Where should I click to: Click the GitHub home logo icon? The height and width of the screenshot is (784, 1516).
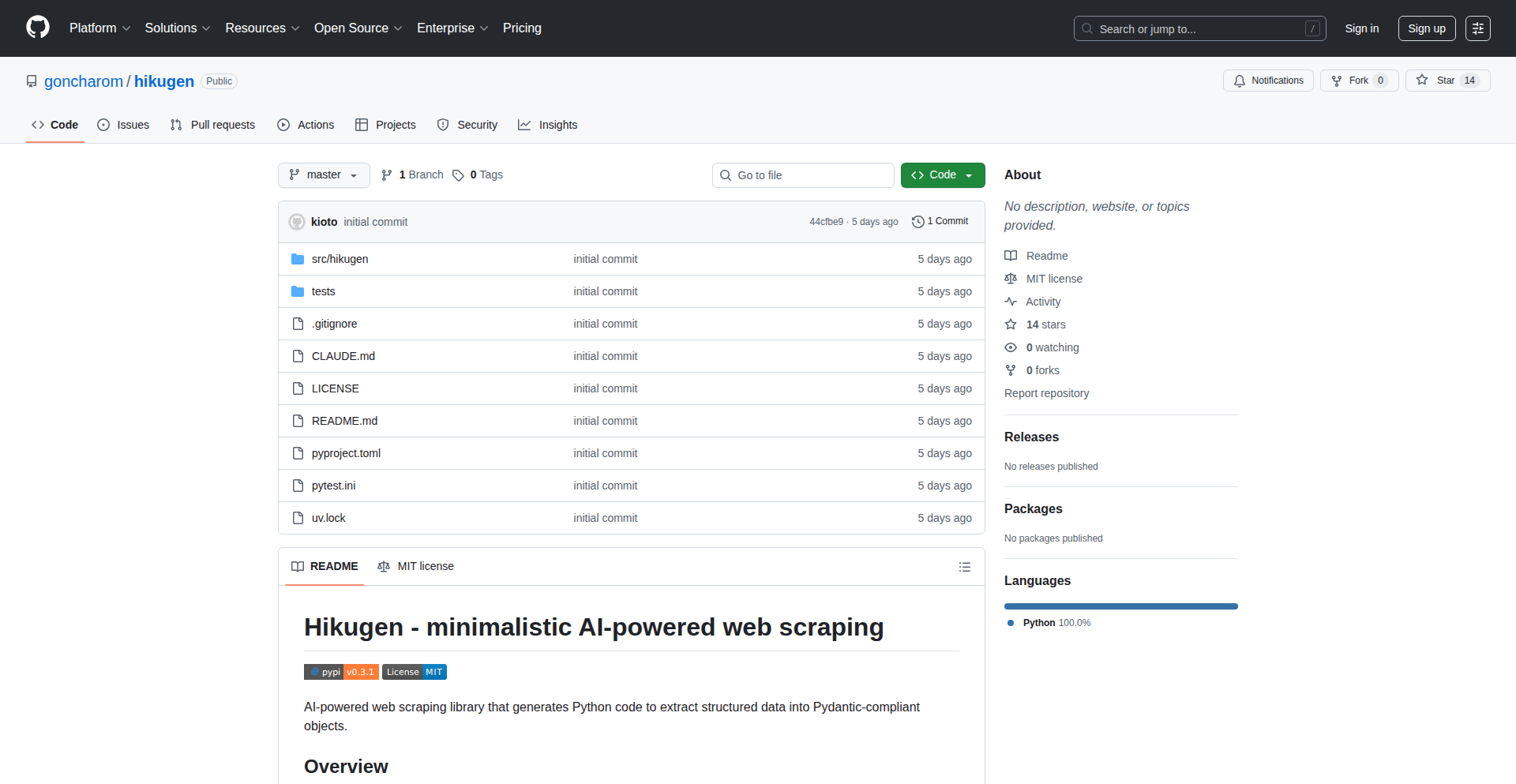(x=36, y=28)
